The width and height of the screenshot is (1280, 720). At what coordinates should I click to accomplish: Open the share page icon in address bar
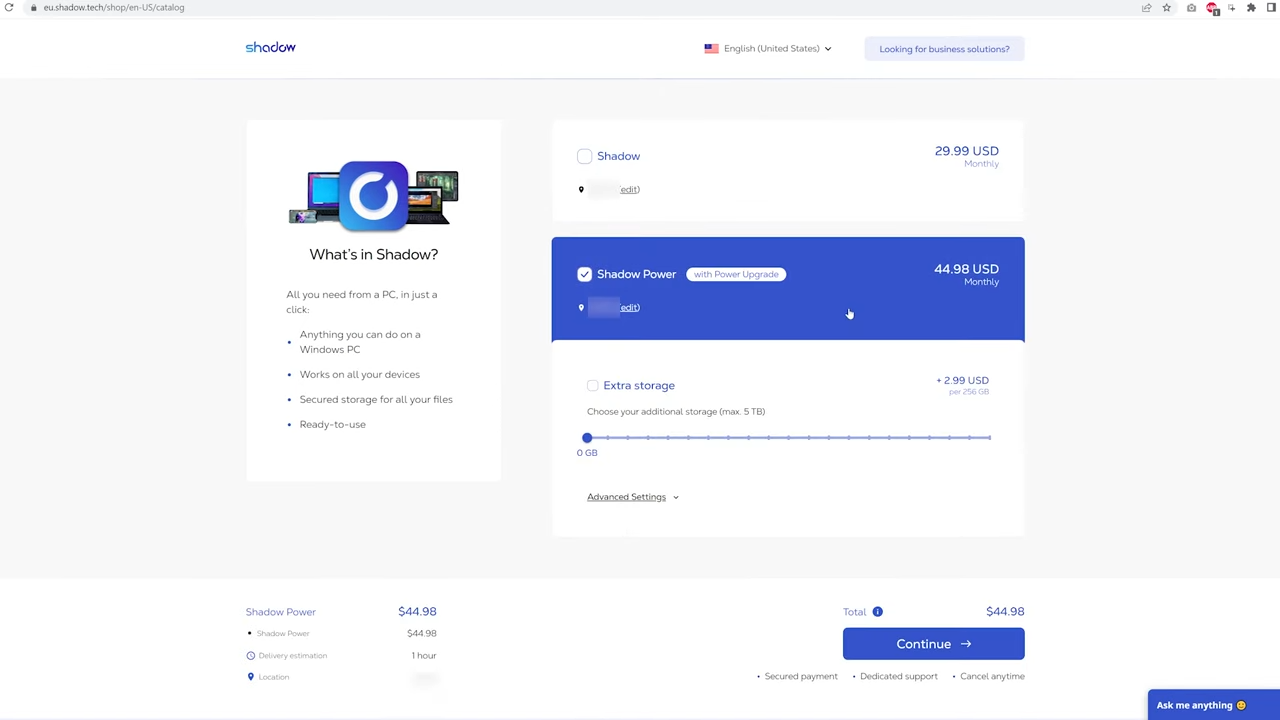(1147, 7)
